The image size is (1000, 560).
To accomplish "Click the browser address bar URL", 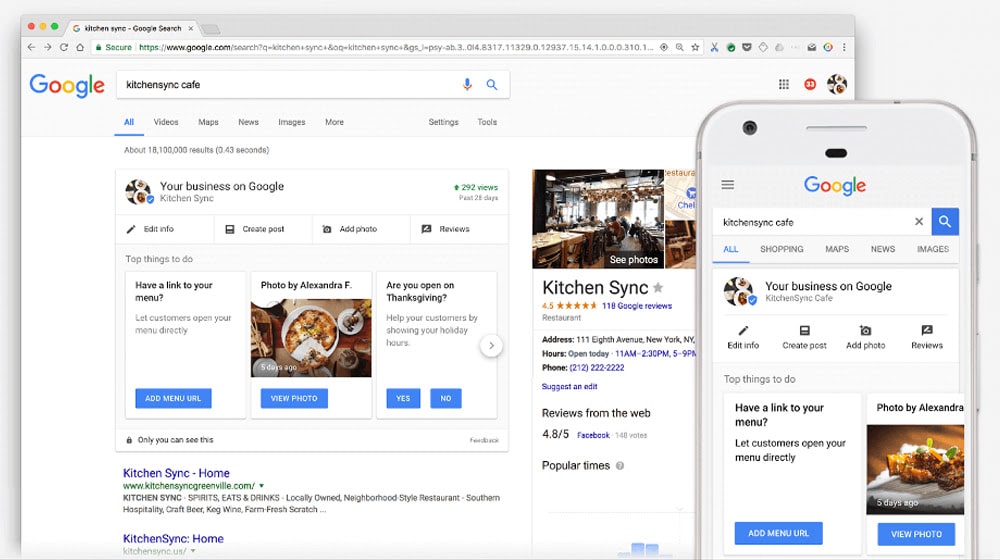I will 395,47.
